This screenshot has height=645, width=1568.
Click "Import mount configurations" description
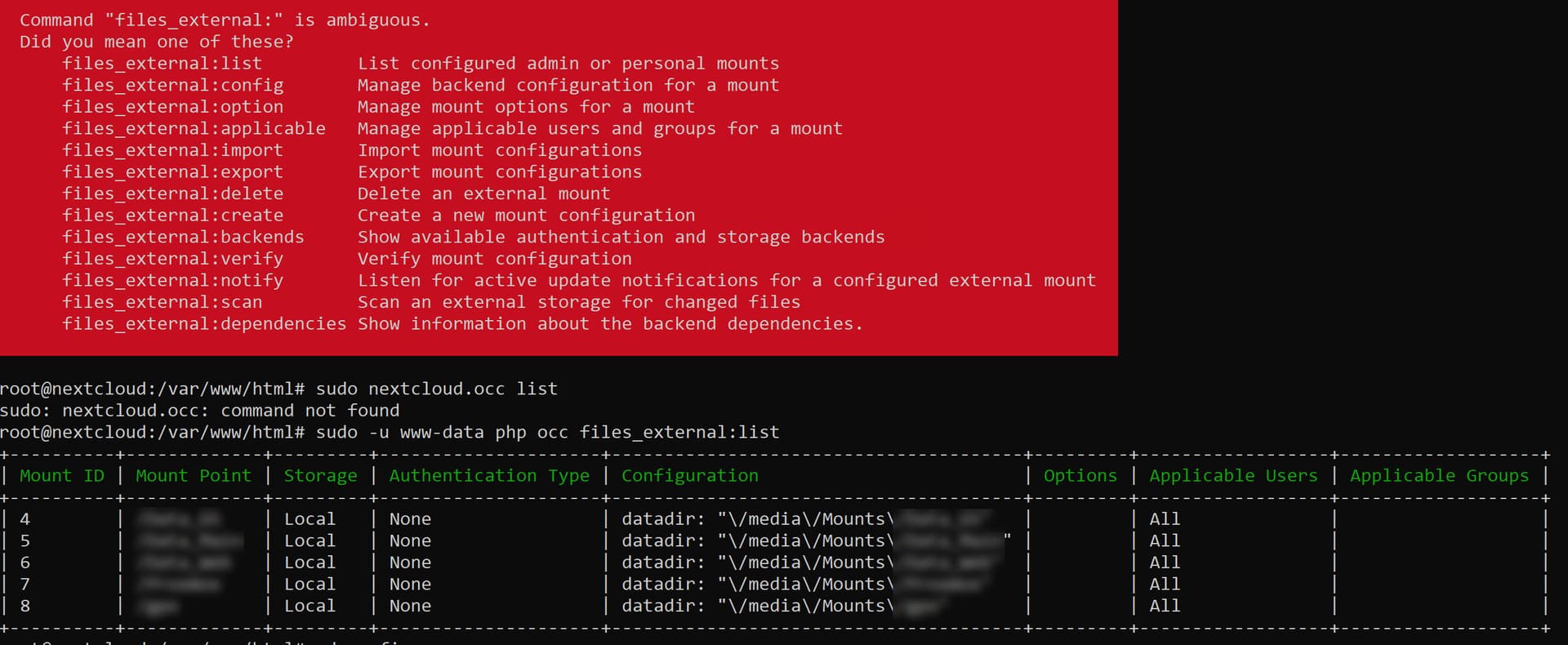(500, 150)
